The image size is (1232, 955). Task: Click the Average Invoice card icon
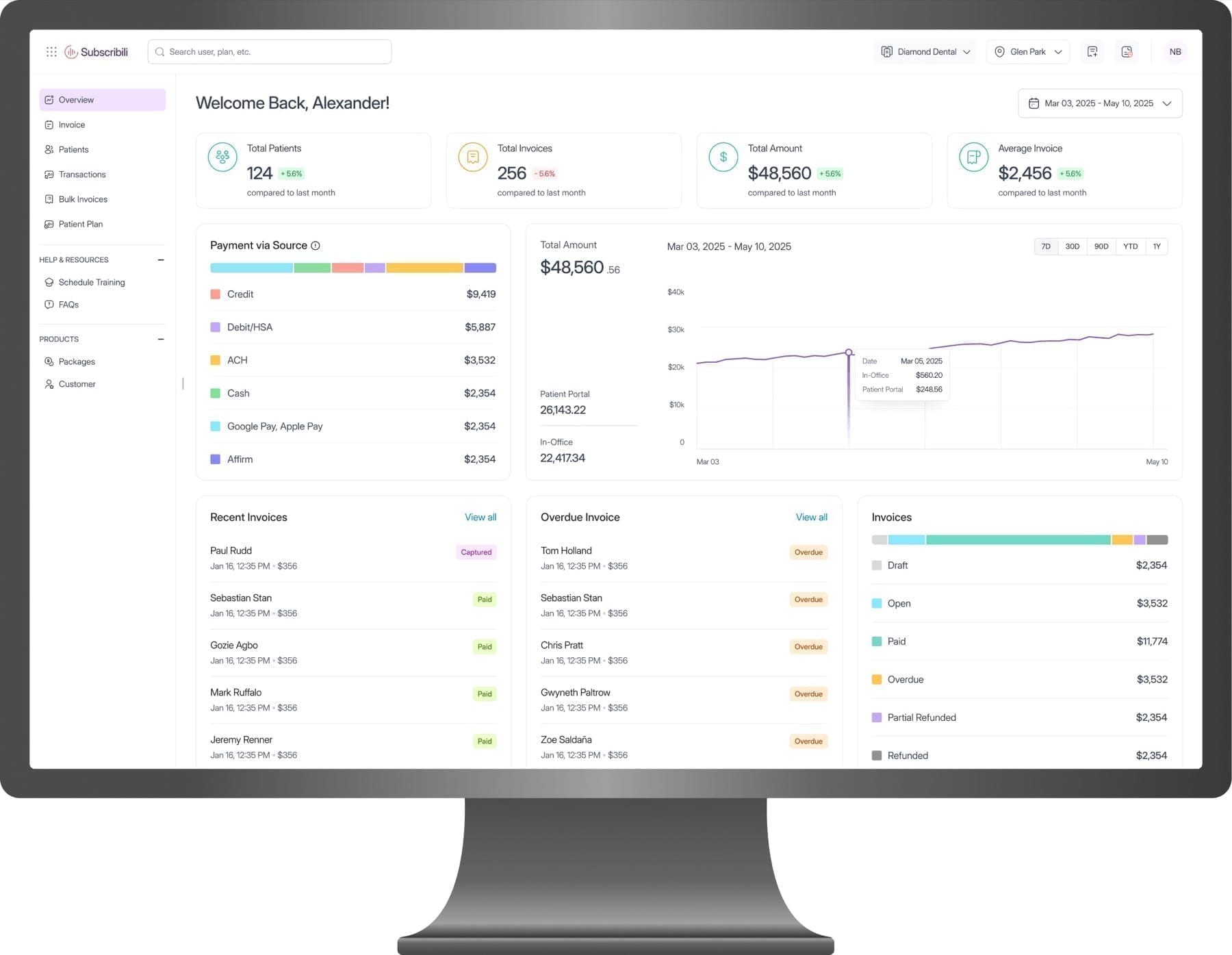[x=974, y=157]
